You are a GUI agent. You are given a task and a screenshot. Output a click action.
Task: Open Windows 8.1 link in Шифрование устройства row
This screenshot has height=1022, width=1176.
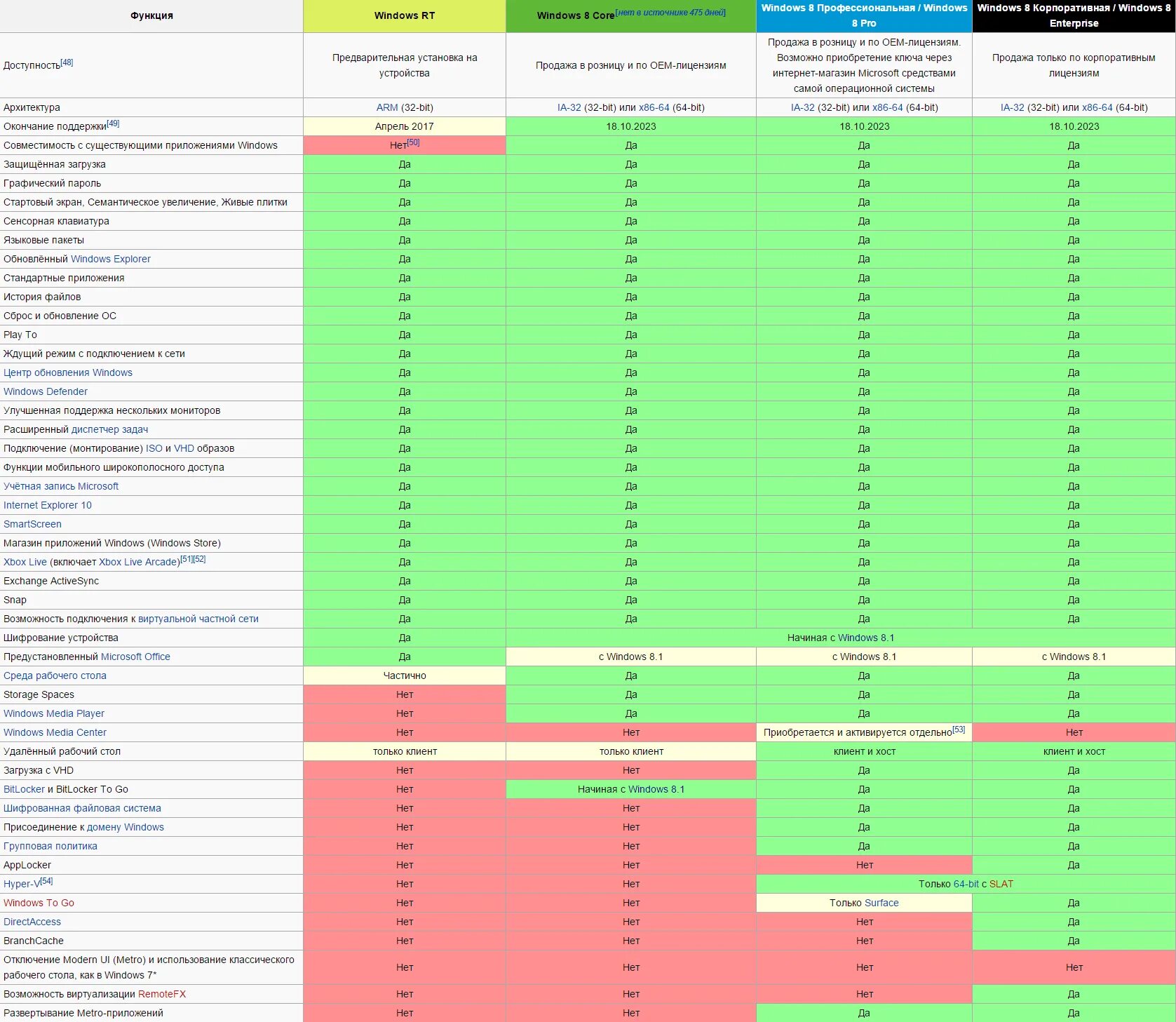tap(866, 638)
